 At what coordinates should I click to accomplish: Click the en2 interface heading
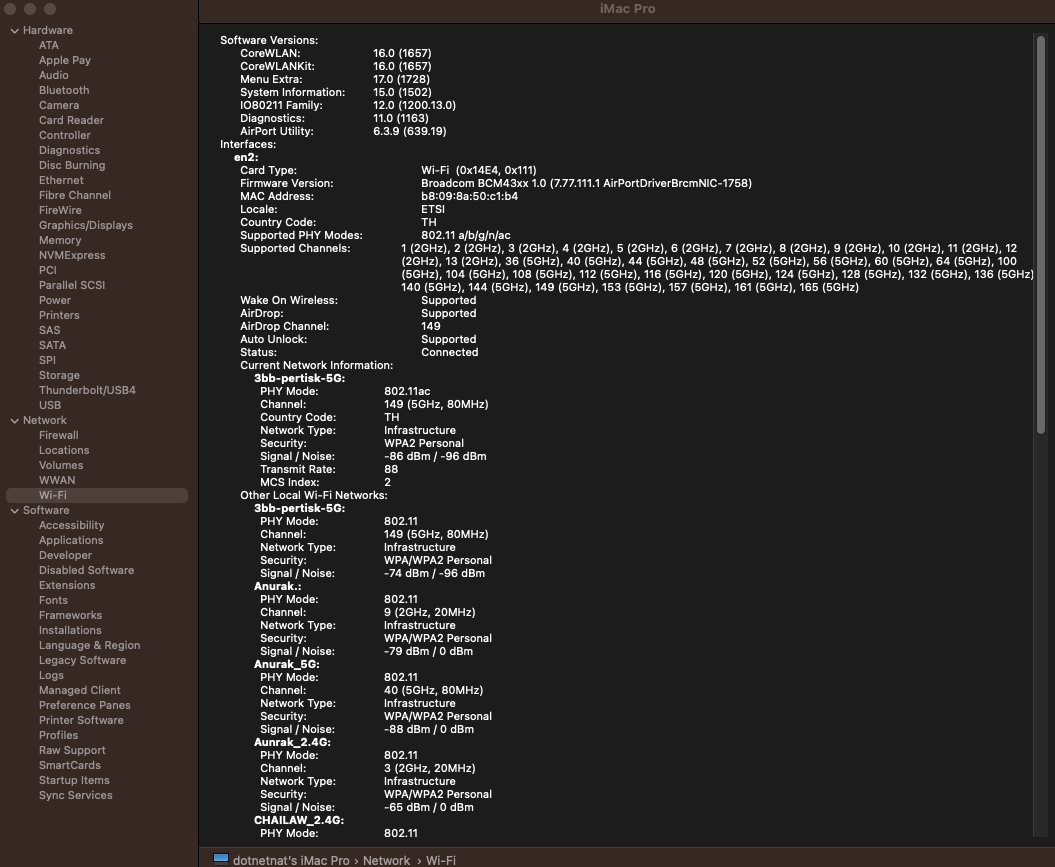[246, 157]
